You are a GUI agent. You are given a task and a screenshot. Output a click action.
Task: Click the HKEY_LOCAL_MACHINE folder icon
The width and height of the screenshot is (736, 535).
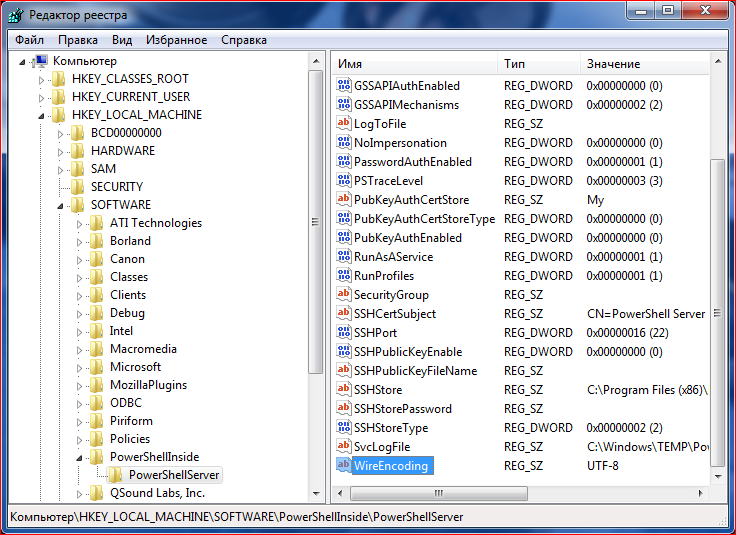[58, 115]
